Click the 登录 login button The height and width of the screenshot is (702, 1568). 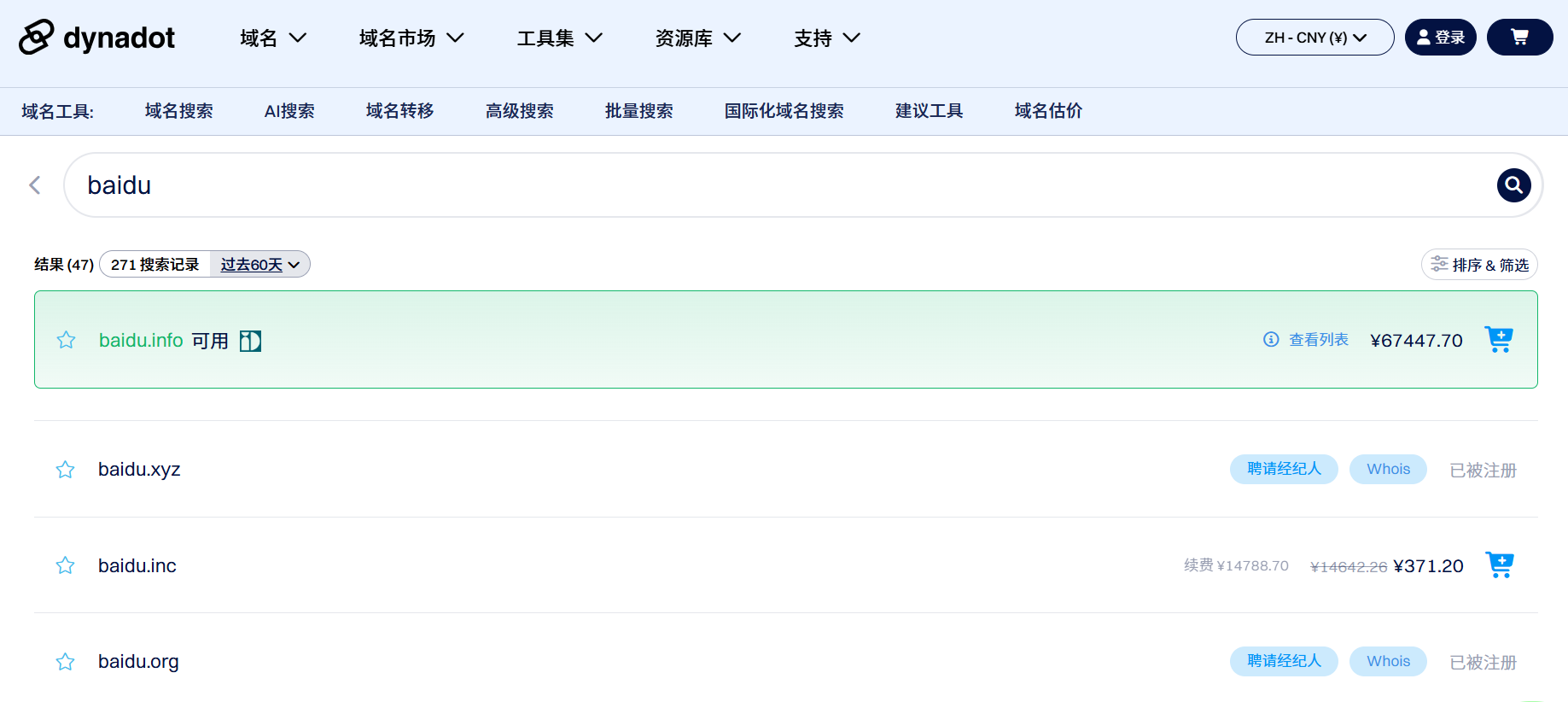[1440, 38]
